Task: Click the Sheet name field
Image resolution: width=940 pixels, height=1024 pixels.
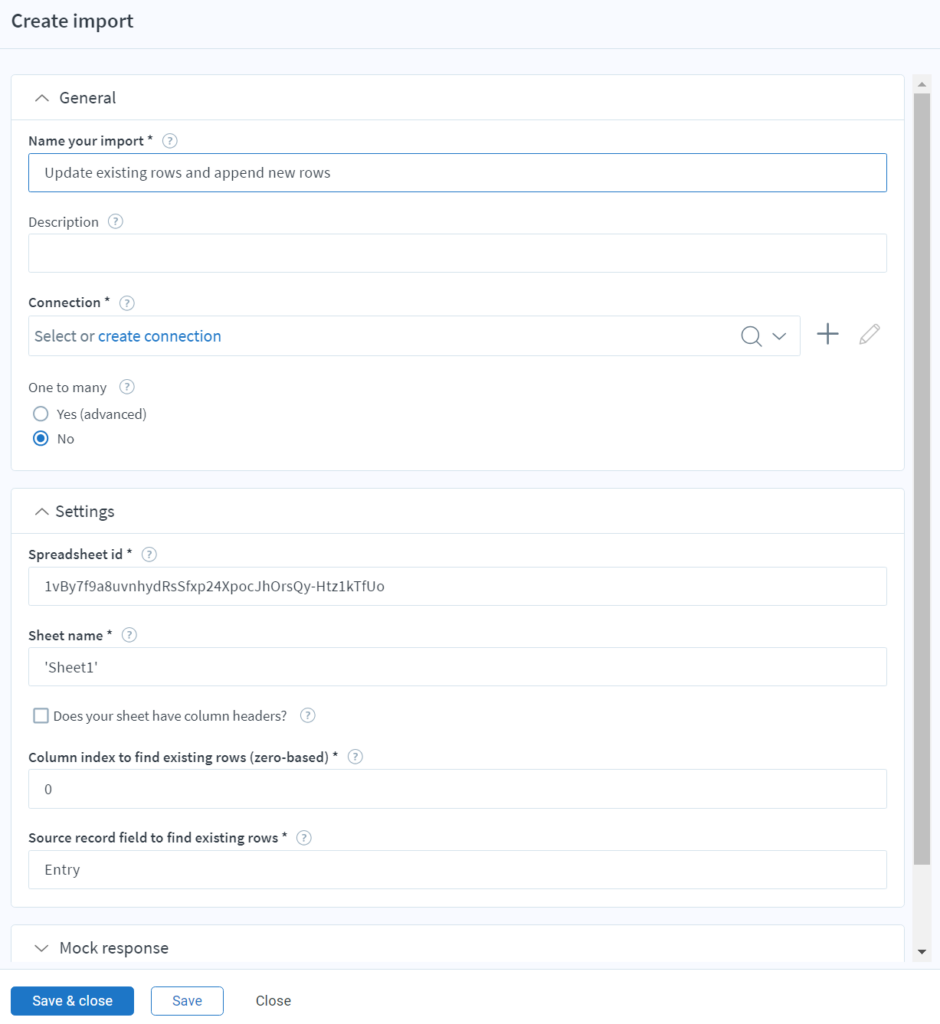Action: [x=457, y=667]
